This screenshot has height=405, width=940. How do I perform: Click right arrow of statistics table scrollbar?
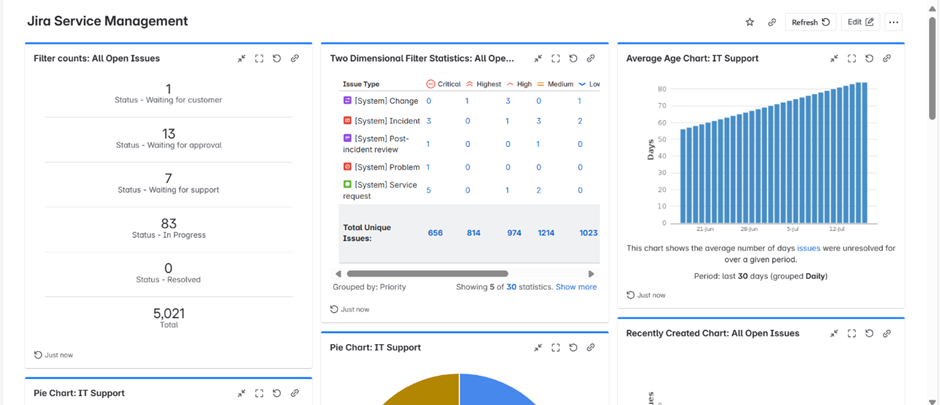[x=591, y=273]
